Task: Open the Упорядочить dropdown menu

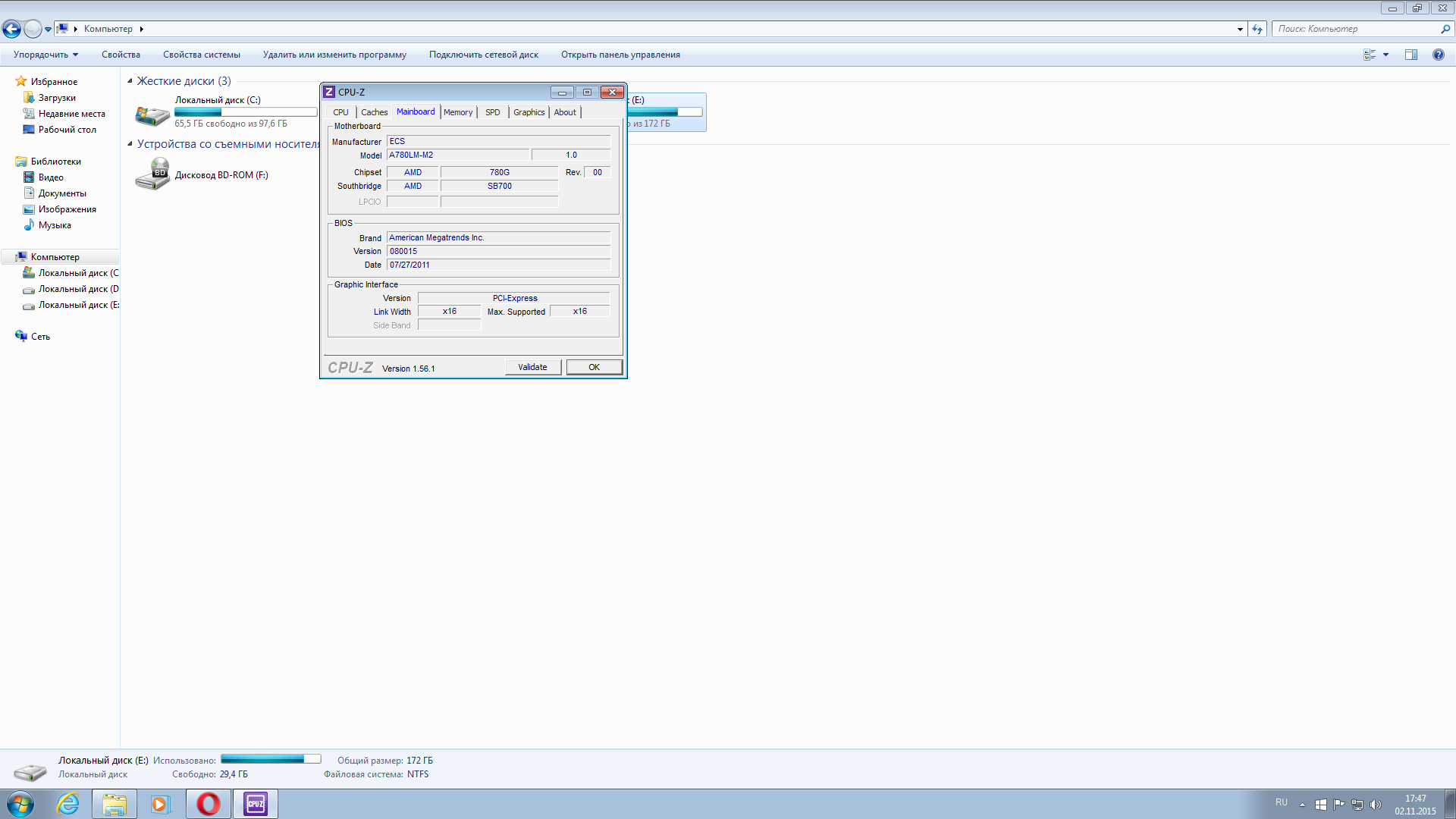Action: pyautogui.click(x=45, y=55)
